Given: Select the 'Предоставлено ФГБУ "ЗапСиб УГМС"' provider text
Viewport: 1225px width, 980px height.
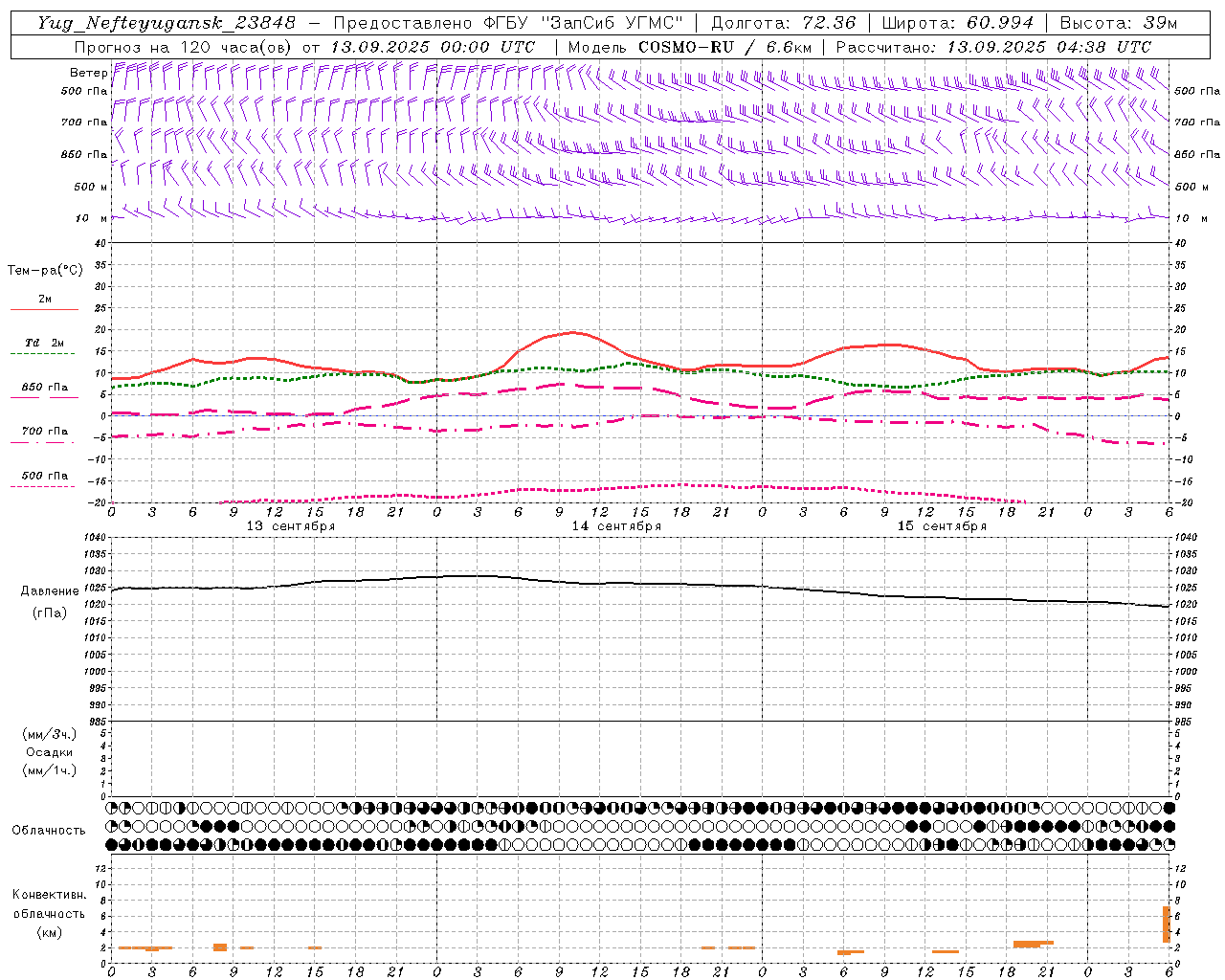Looking at the screenshot, I should click(x=507, y=23).
